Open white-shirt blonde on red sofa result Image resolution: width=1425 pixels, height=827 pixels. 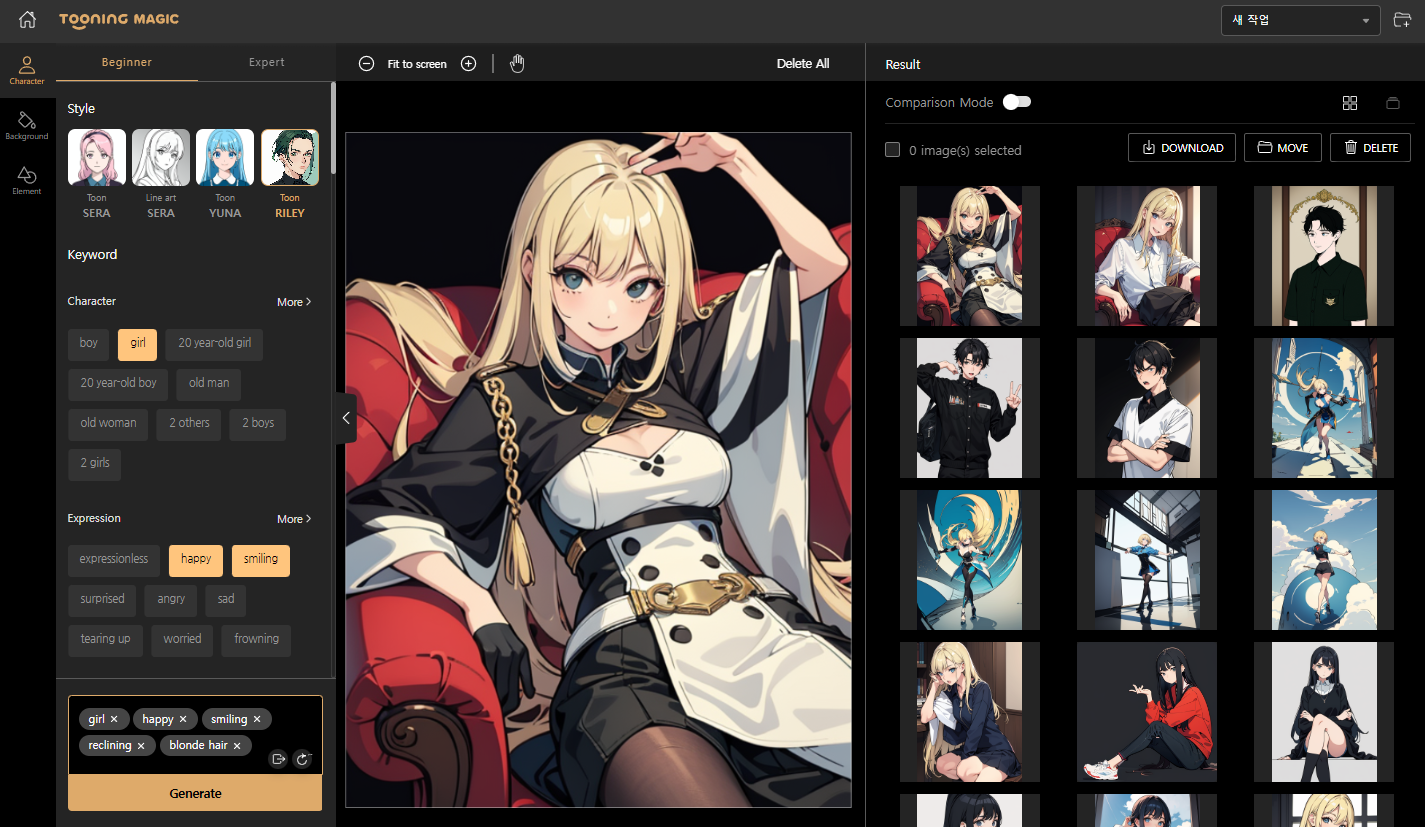(x=1146, y=256)
